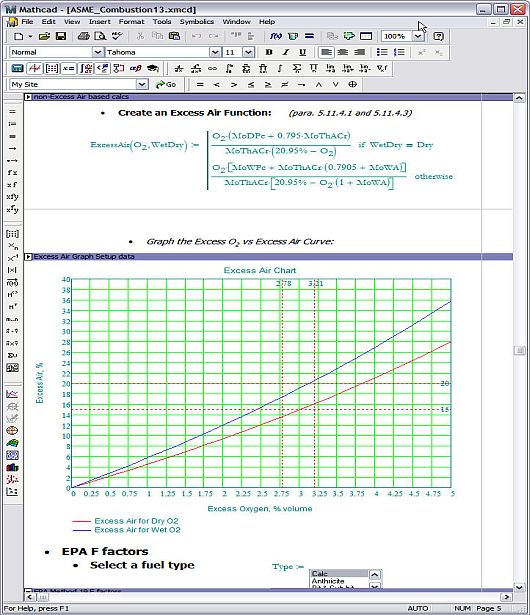Open the Tahoma font dropdown
530x615 pixels.
click(215, 52)
